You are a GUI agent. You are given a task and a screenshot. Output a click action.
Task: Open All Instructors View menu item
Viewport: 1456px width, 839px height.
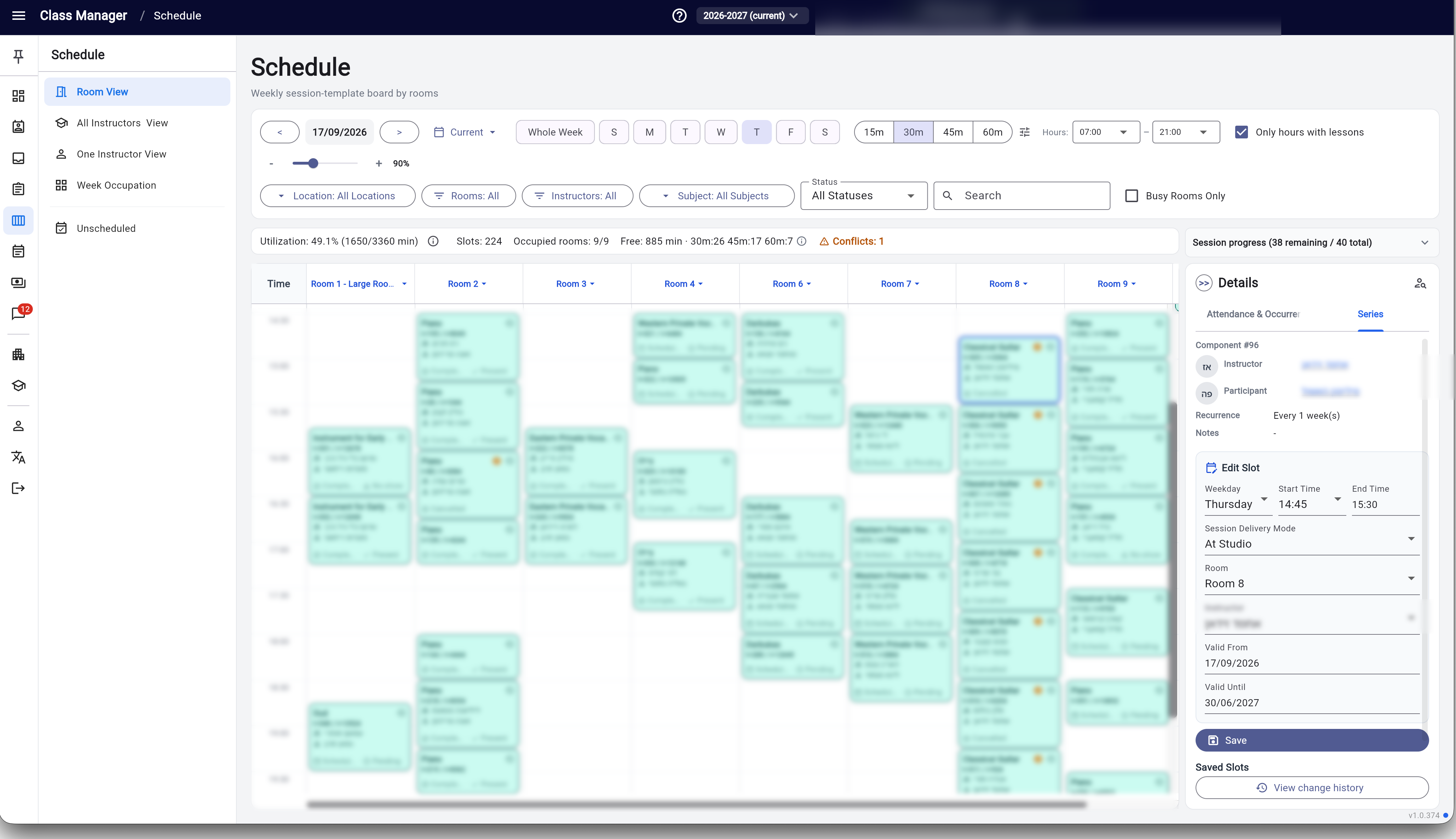(137, 123)
